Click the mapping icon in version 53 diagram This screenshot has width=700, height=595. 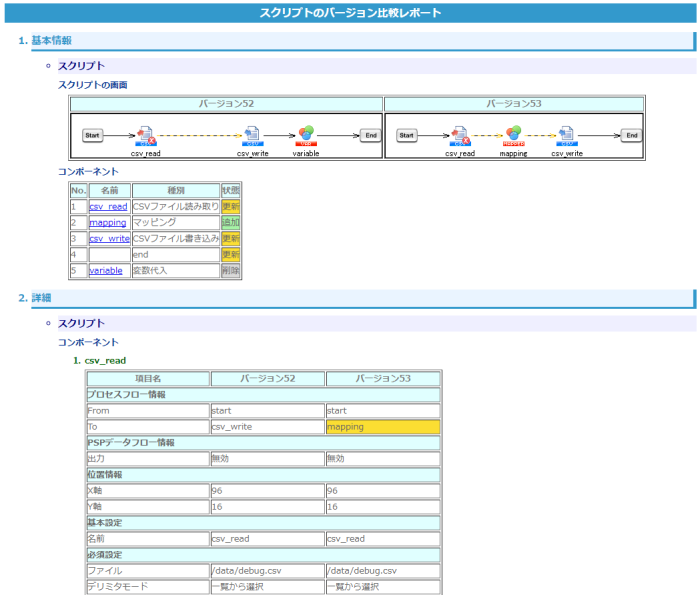click(x=513, y=135)
